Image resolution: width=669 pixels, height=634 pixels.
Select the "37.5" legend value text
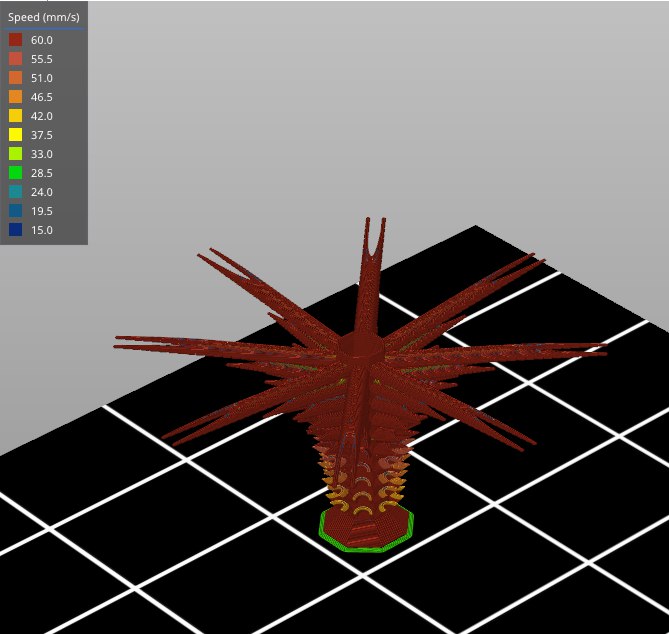pos(42,135)
